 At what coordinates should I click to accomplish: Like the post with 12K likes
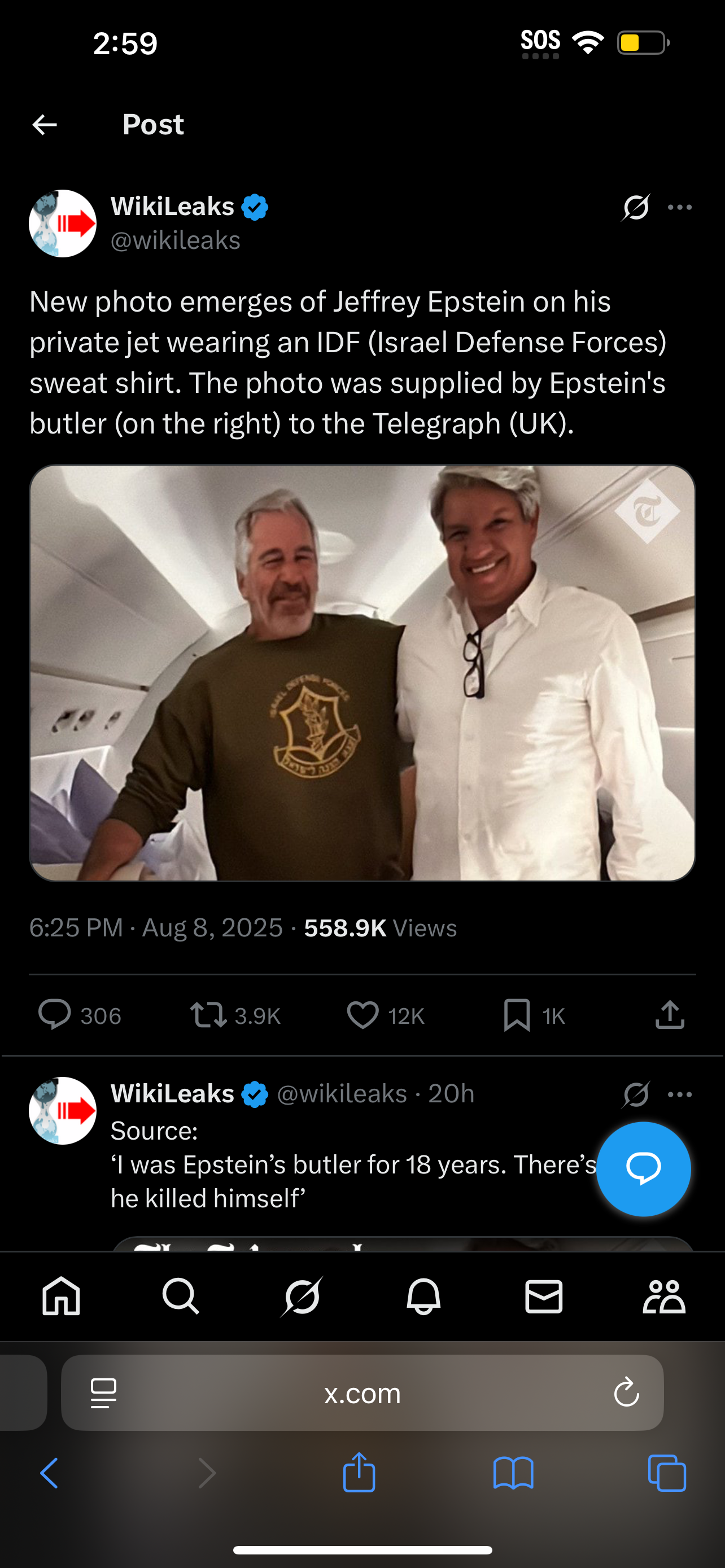tap(363, 1015)
